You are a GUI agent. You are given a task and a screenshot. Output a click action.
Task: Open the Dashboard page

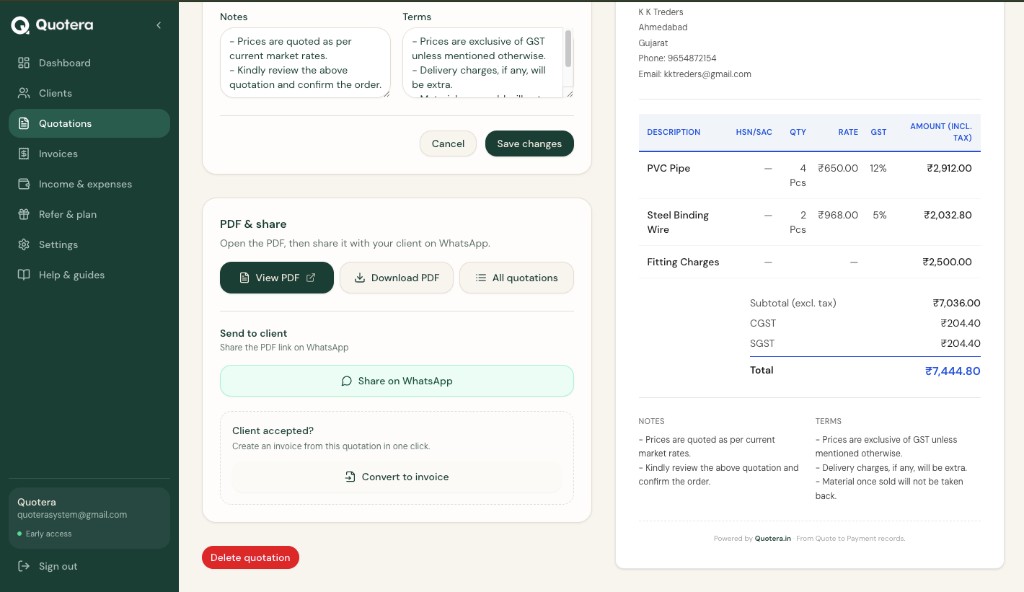pyautogui.click(x=89, y=63)
